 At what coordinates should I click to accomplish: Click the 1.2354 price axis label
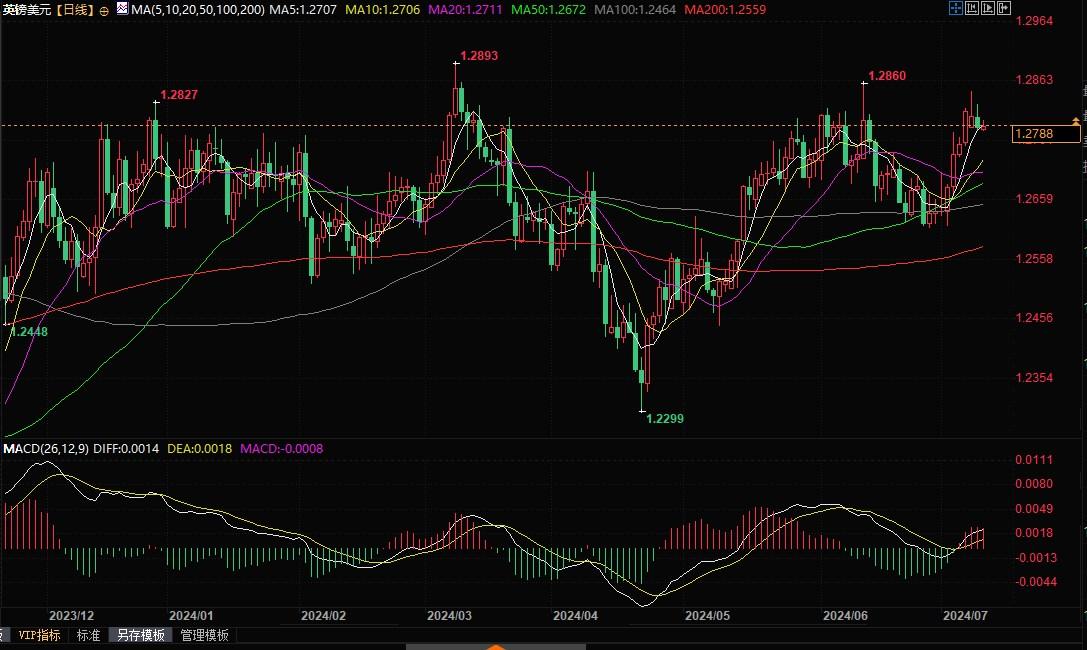pos(1034,378)
